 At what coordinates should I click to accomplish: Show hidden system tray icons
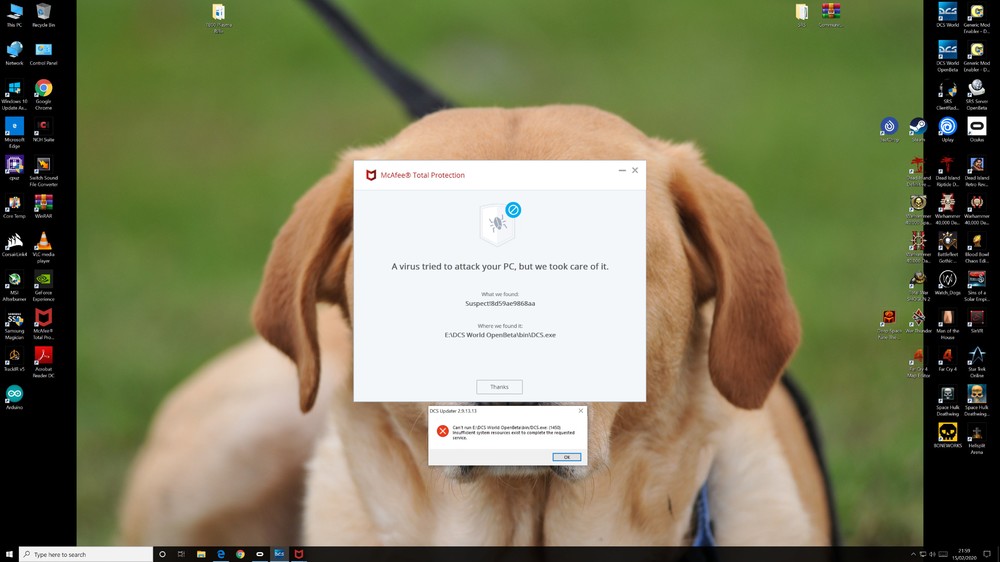pos(913,554)
